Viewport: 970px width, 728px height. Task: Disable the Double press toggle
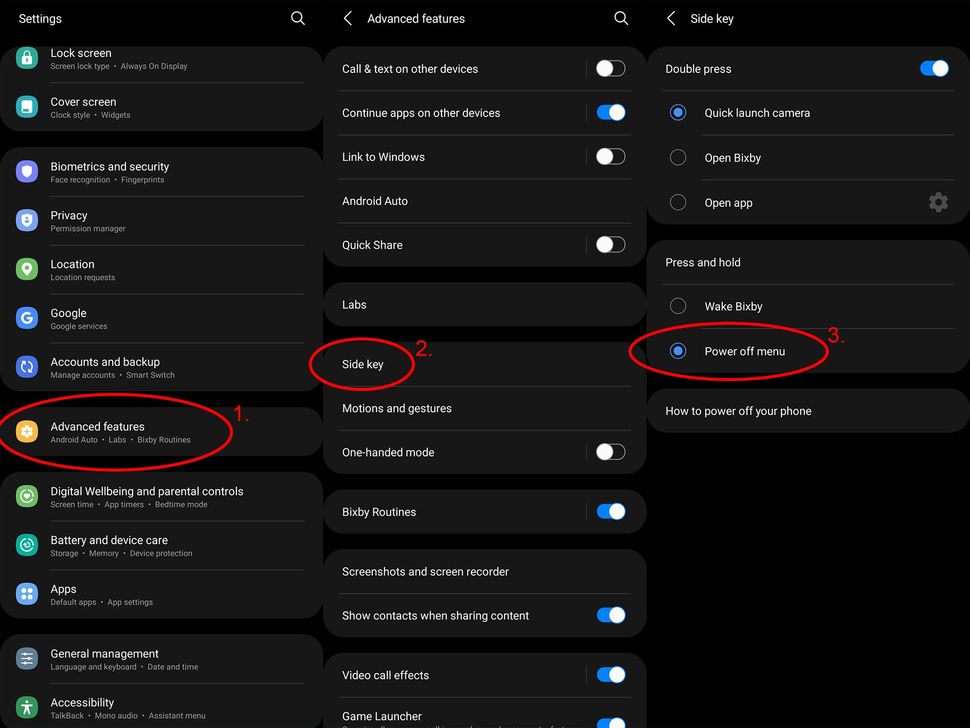(x=934, y=69)
